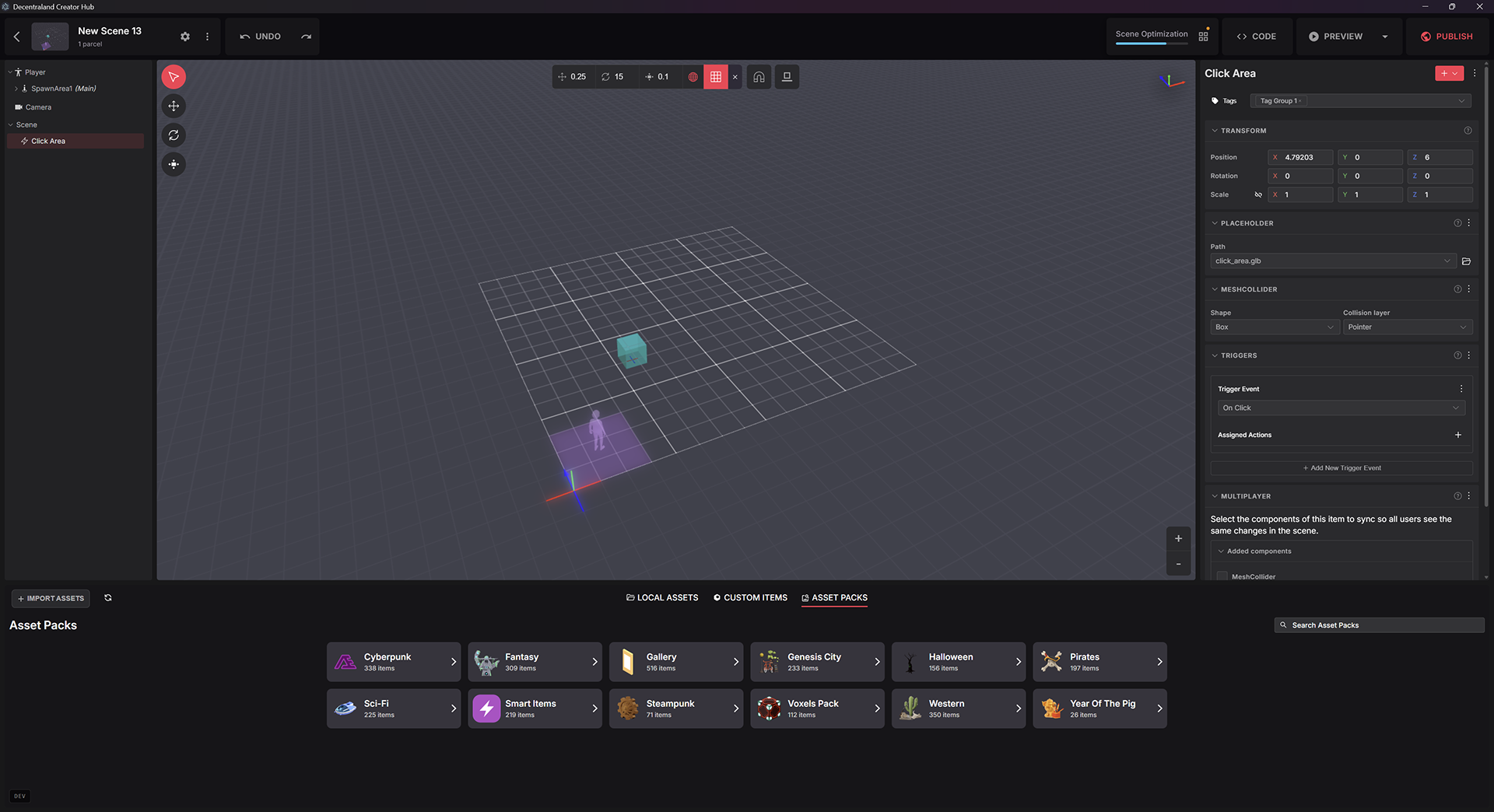Click the Position X input field
The image size is (1494, 812).
tap(1300, 157)
